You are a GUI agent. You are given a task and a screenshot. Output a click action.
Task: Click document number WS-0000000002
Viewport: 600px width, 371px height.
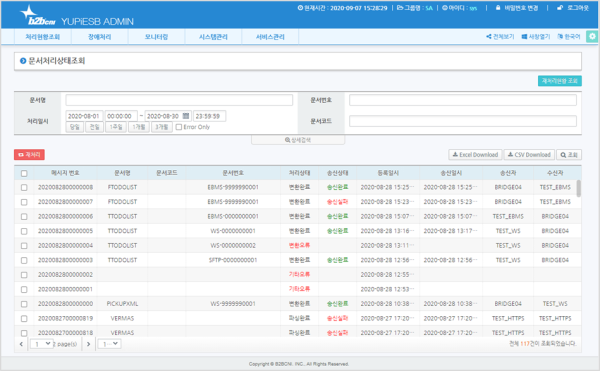[233, 246]
